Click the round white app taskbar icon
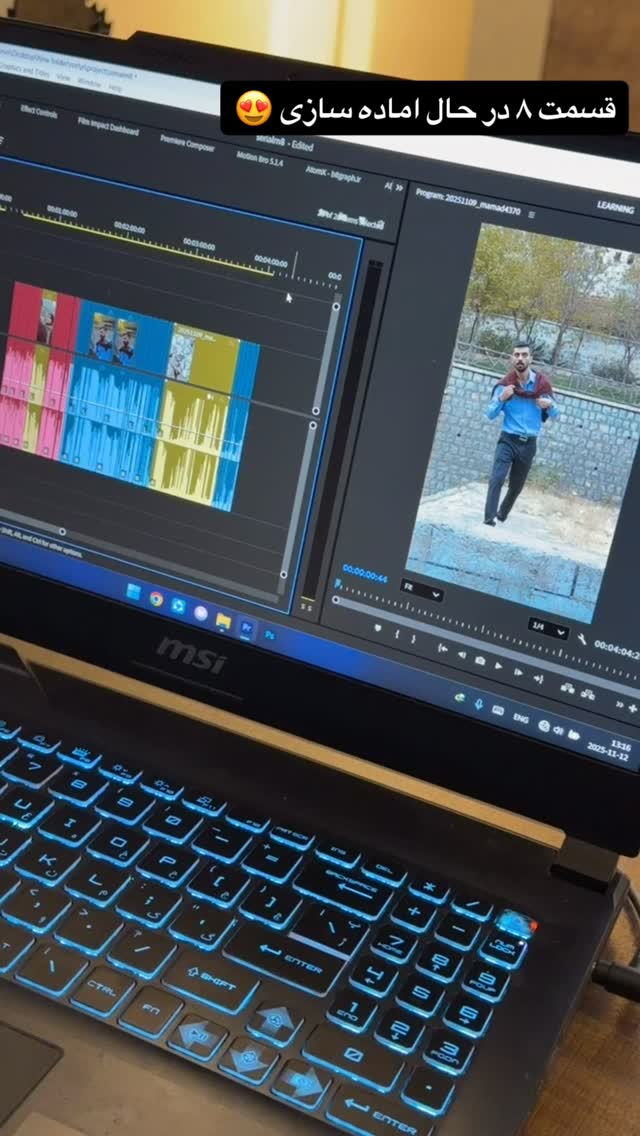This screenshot has height=1136, width=640. [201, 613]
